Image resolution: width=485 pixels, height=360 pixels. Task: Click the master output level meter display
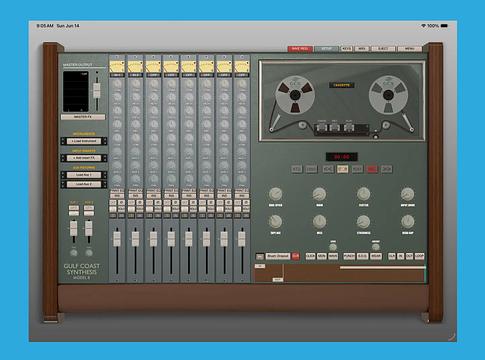pyautogui.click(x=76, y=91)
